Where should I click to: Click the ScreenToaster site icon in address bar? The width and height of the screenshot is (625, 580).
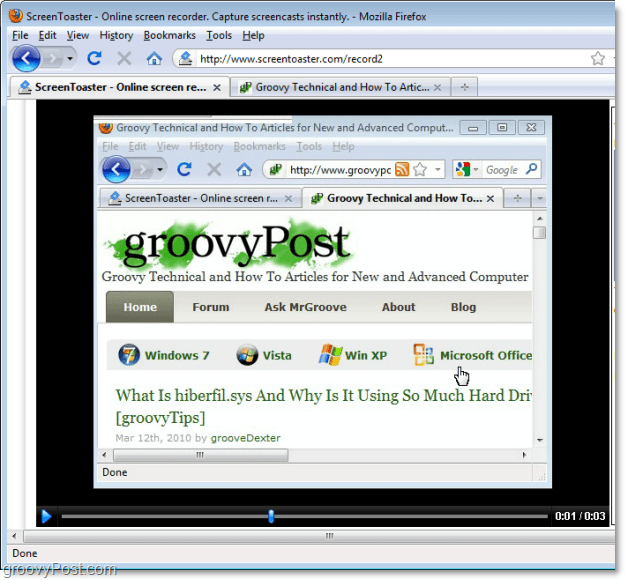point(185,59)
